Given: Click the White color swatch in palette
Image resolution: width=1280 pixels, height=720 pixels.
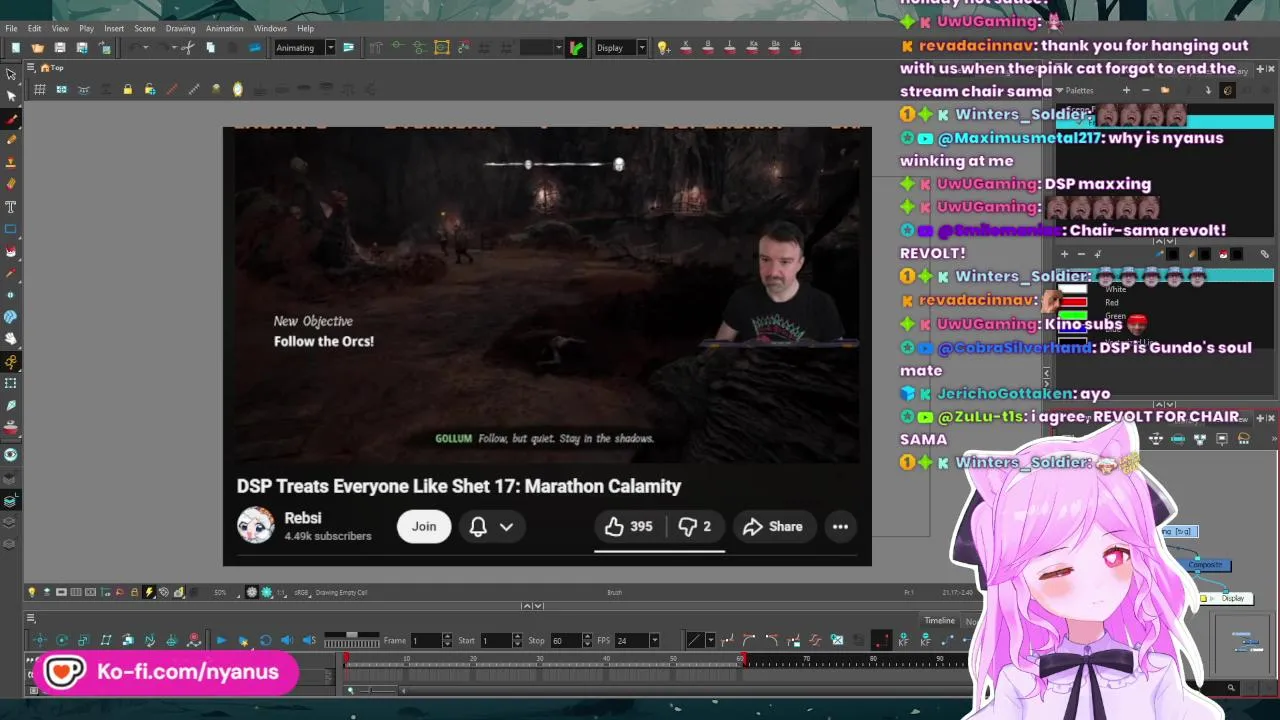Looking at the screenshot, I should [1073, 289].
